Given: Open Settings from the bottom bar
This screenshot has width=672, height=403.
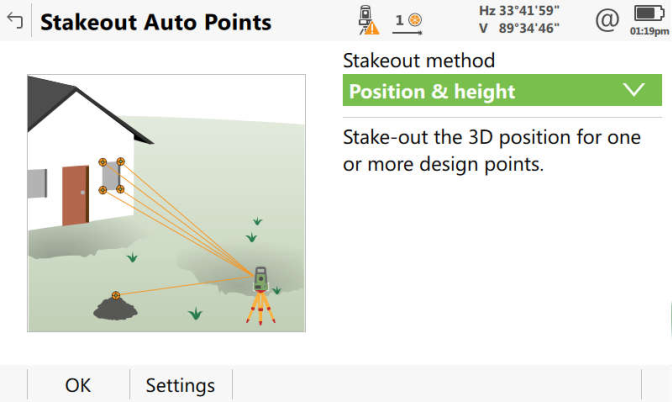Looking at the screenshot, I should 181,385.
